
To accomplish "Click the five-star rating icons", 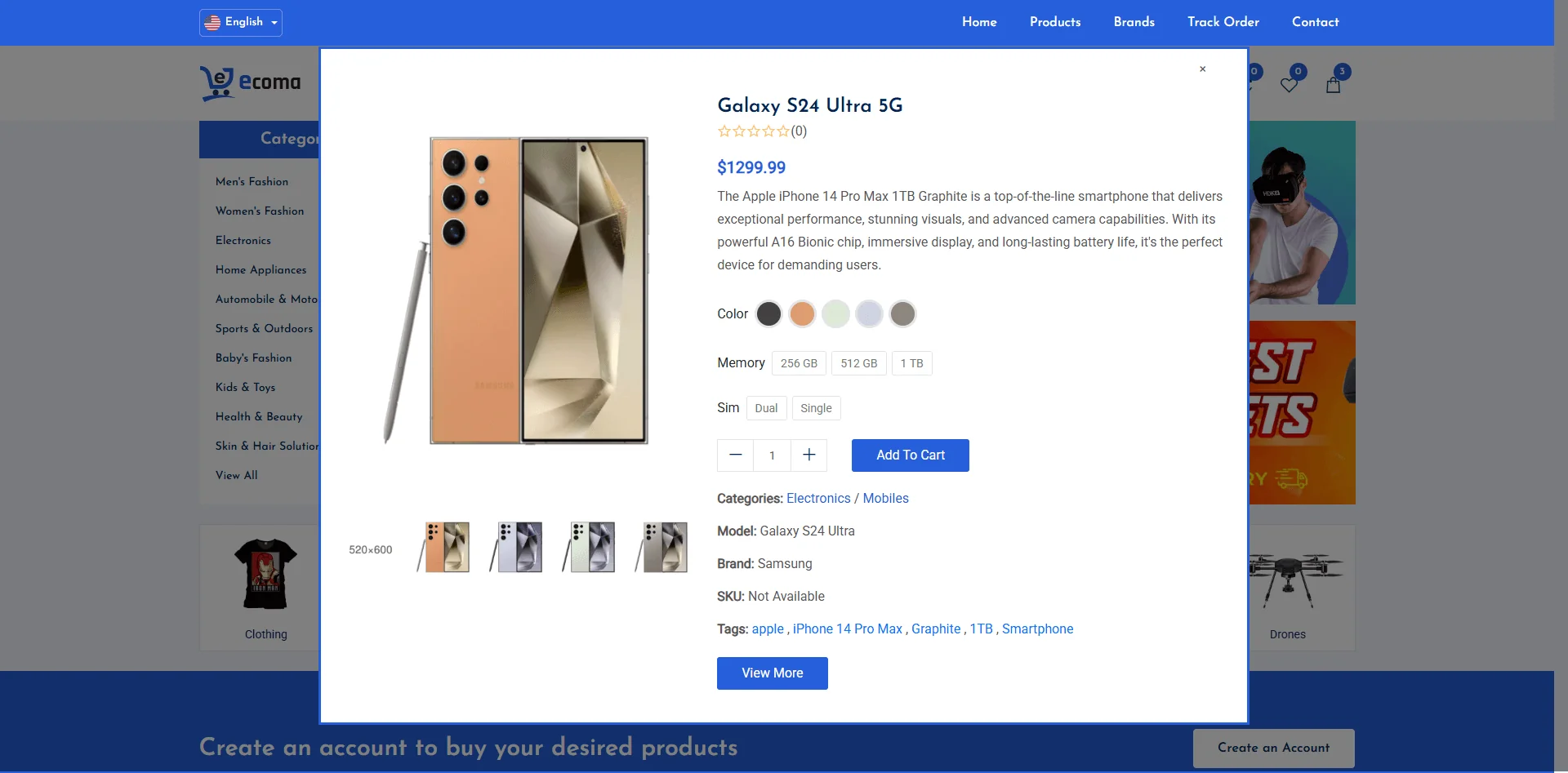I will click(753, 131).
